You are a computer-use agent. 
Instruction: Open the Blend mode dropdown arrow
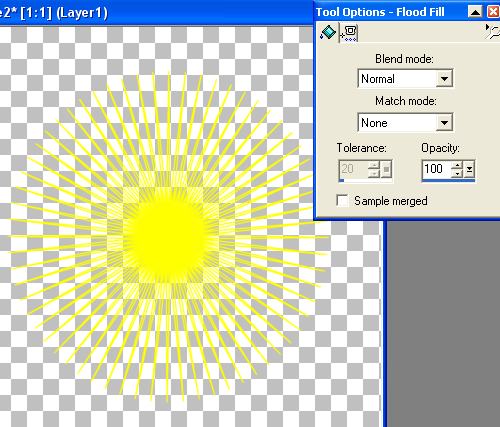click(444, 79)
